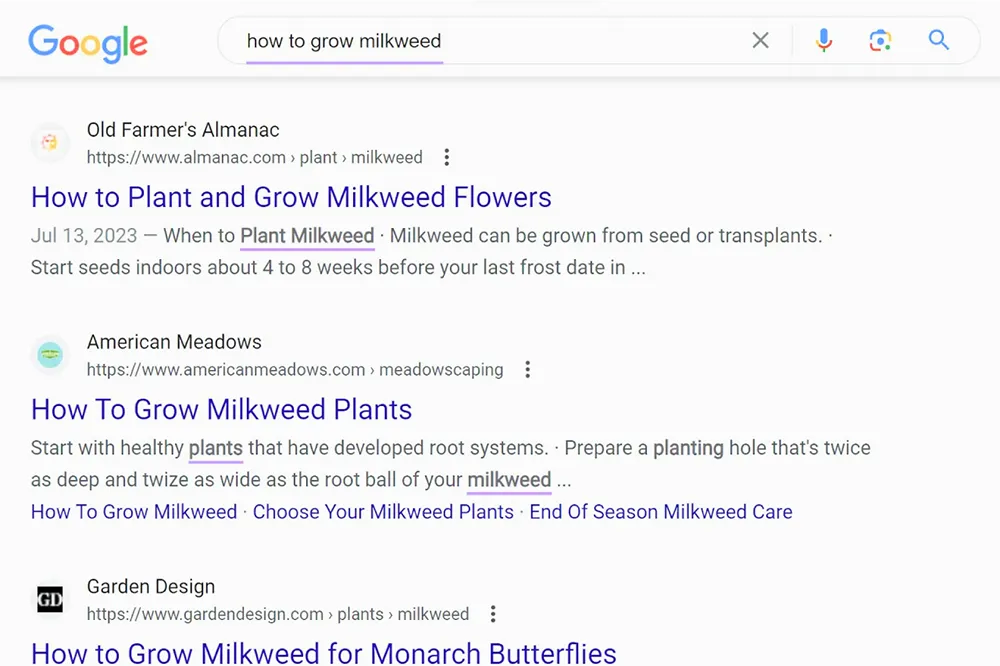The width and height of the screenshot is (1000, 666).
Task: Click the blue magnifying glass search icon
Action: (x=938, y=40)
